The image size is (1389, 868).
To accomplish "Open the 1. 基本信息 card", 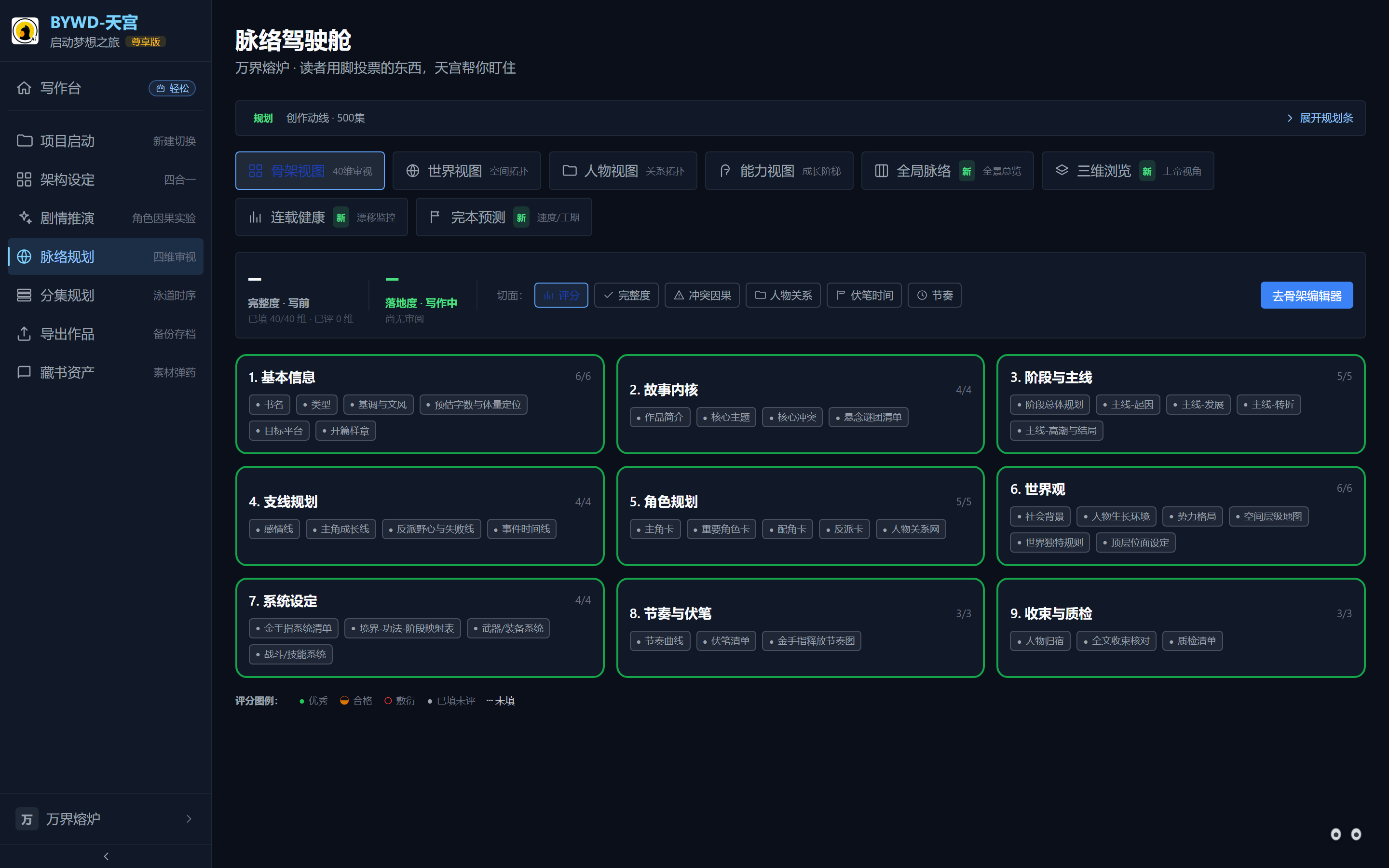I will point(420,404).
